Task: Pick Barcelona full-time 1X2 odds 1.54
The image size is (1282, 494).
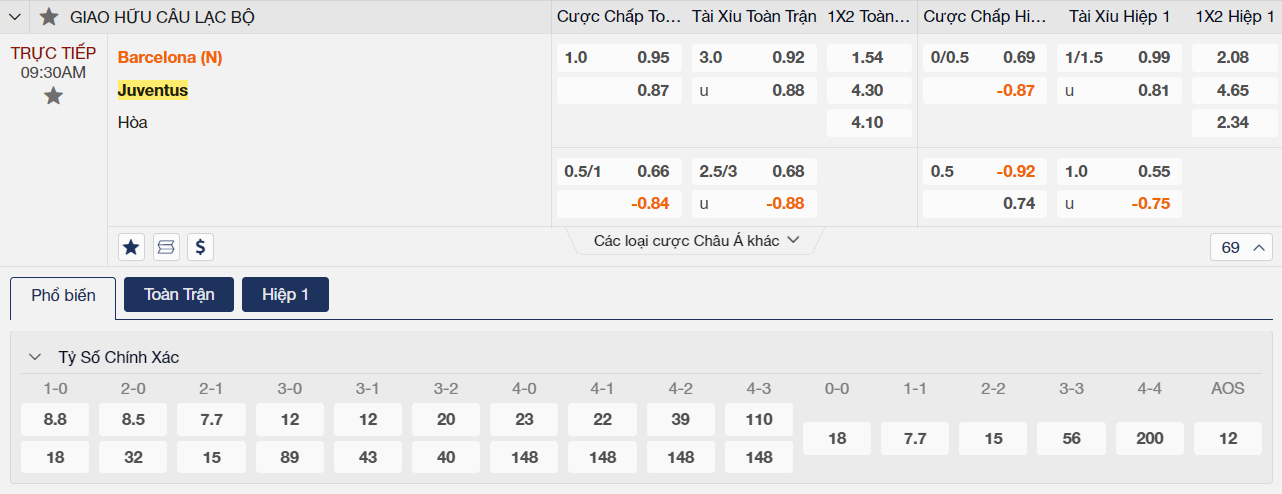Action: pyautogui.click(x=867, y=58)
